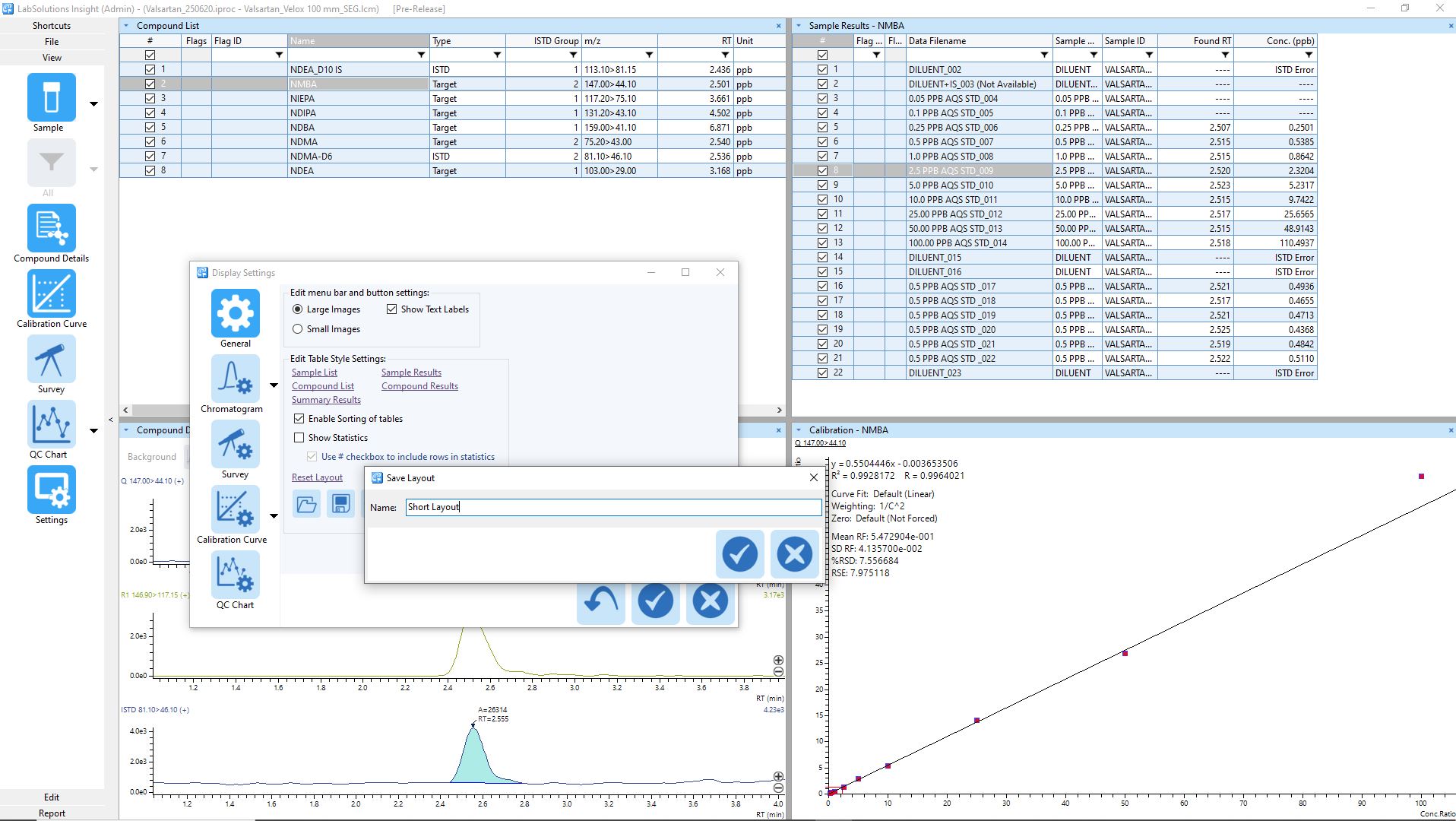The width and height of the screenshot is (1456, 821).
Task: Toggle Enable Sorting of tables checkbox
Action: point(299,419)
